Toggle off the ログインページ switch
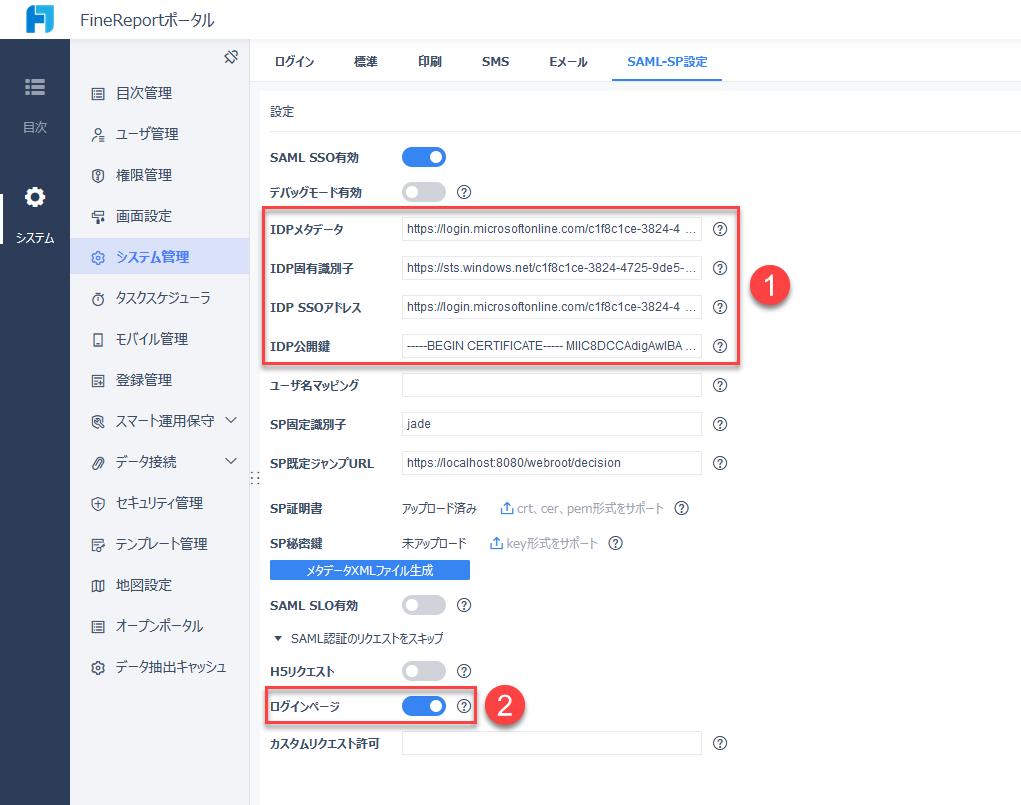1021x805 pixels. tap(424, 705)
